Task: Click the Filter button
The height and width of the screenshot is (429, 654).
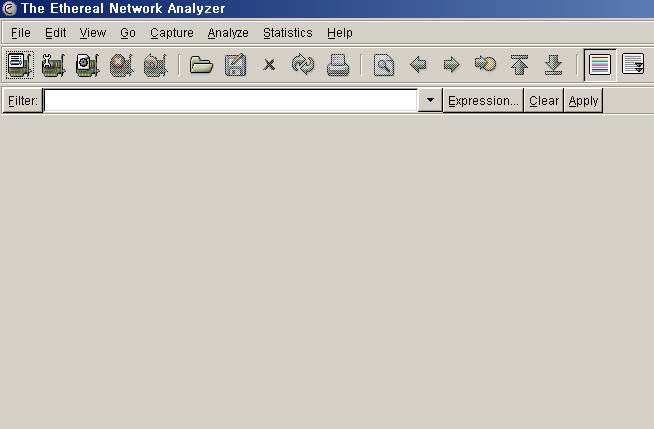Action: tap(23, 101)
